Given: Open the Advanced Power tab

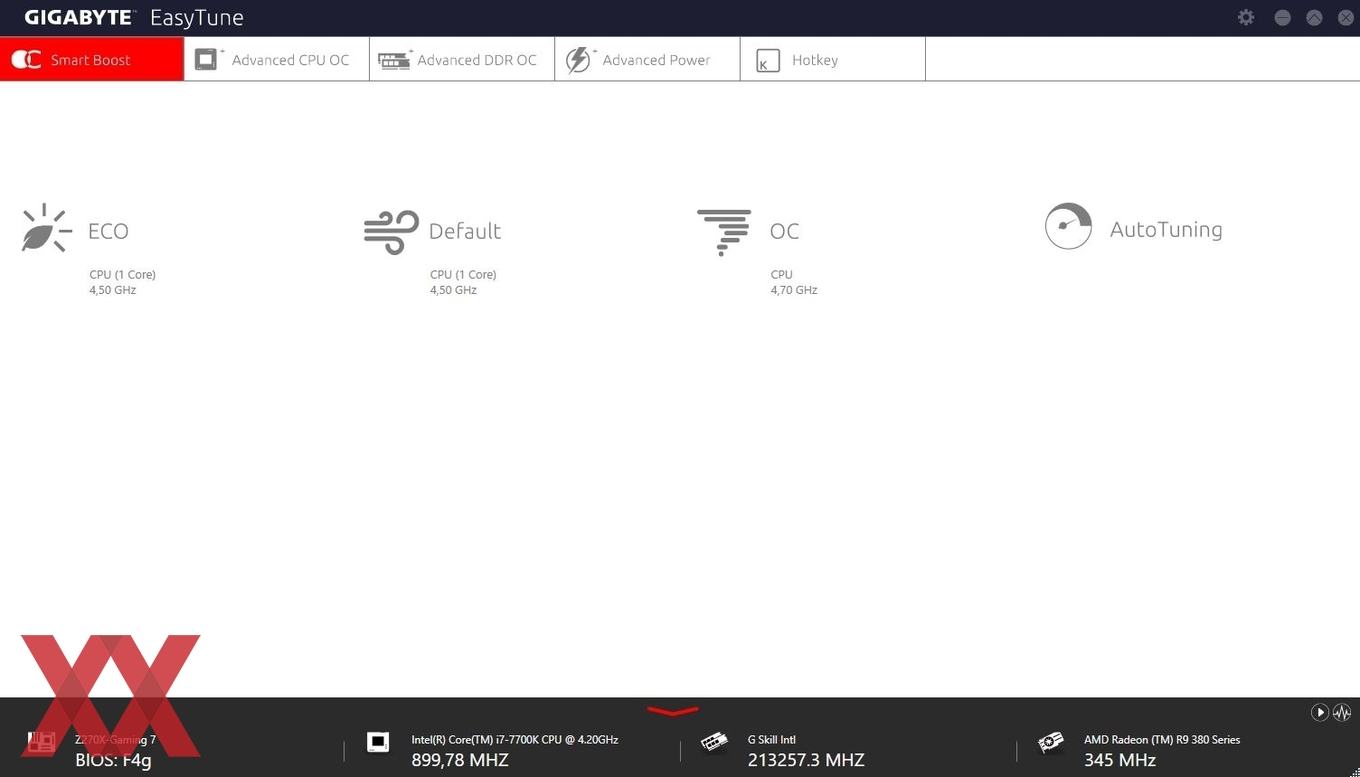Looking at the screenshot, I should (647, 59).
